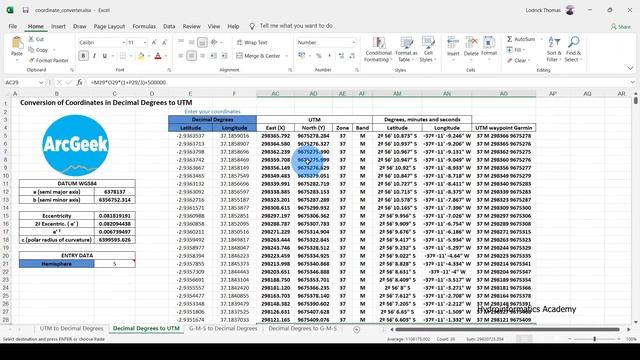Click Merge & Center button
This screenshot has height=360, width=640.
[x=258, y=56]
